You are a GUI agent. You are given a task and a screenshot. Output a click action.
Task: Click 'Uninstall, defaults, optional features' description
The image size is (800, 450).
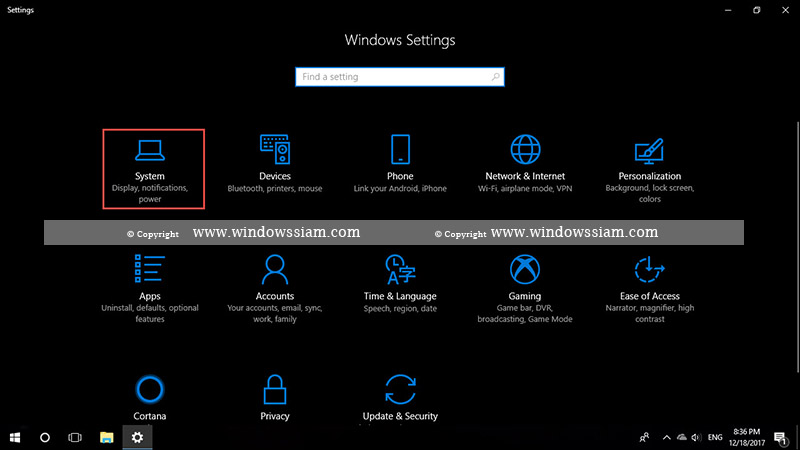[x=149, y=313]
